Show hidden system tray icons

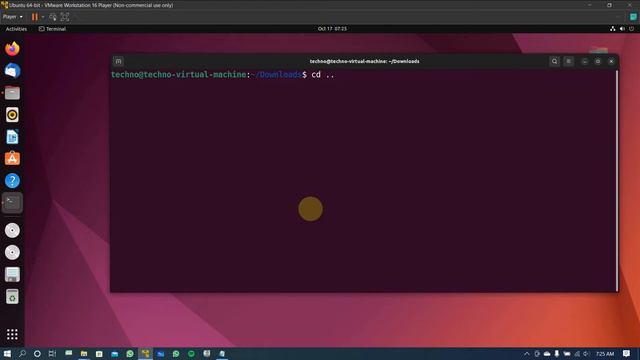pyautogui.click(x=527, y=354)
